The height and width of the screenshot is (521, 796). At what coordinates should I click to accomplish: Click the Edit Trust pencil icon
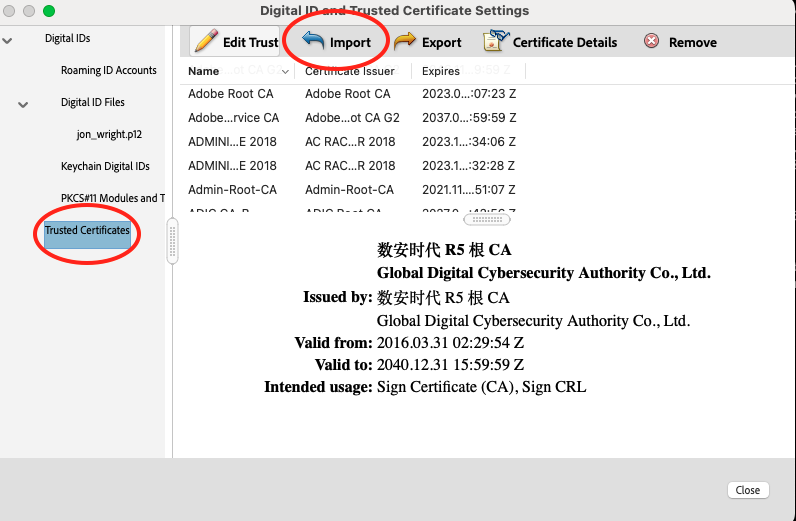point(206,41)
